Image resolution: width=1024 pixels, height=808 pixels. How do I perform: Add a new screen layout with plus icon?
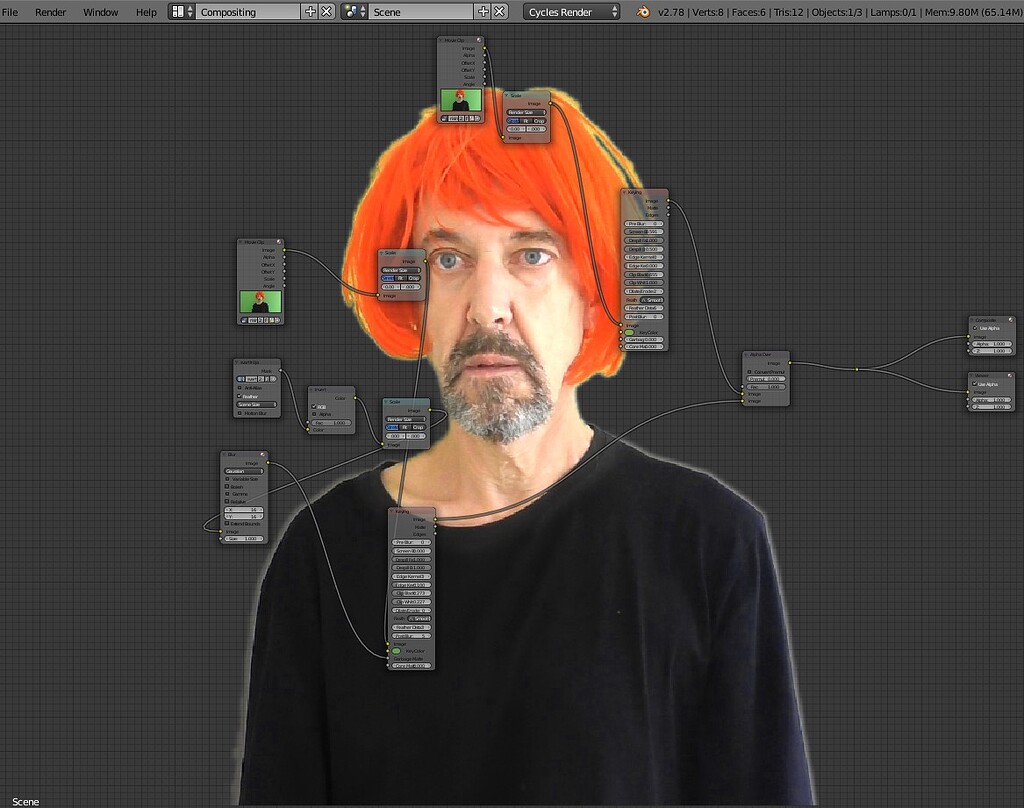pyautogui.click(x=310, y=12)
